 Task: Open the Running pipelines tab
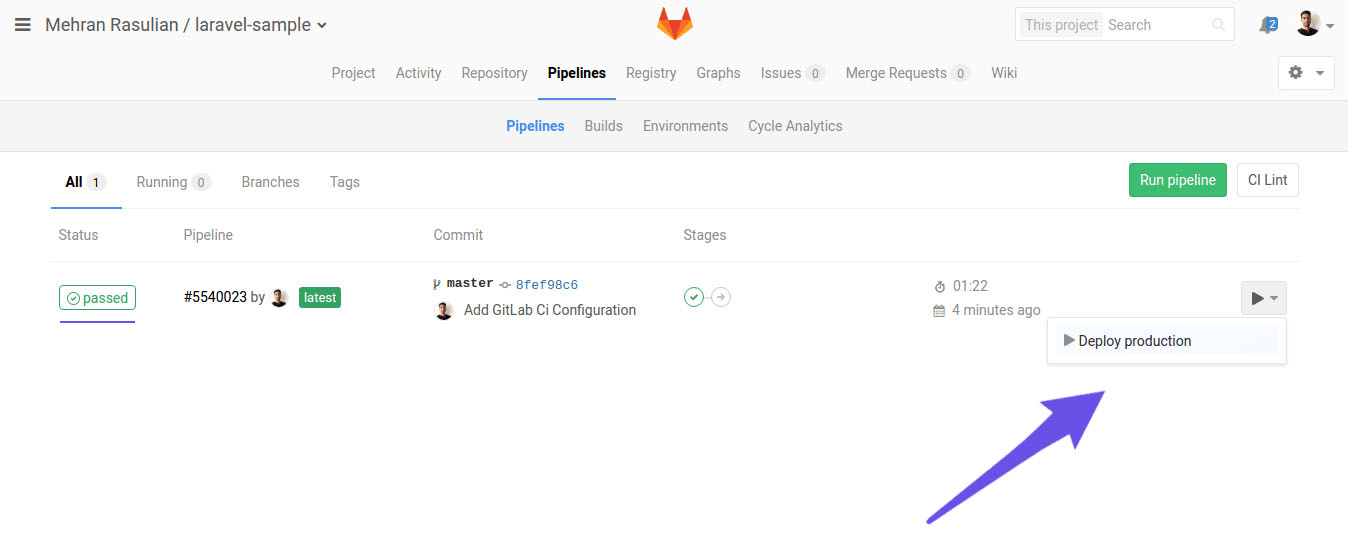coord(172,182)
